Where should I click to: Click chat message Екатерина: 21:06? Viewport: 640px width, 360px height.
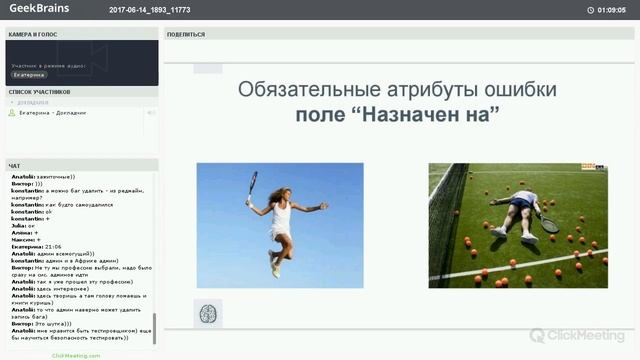pos(36,247)
